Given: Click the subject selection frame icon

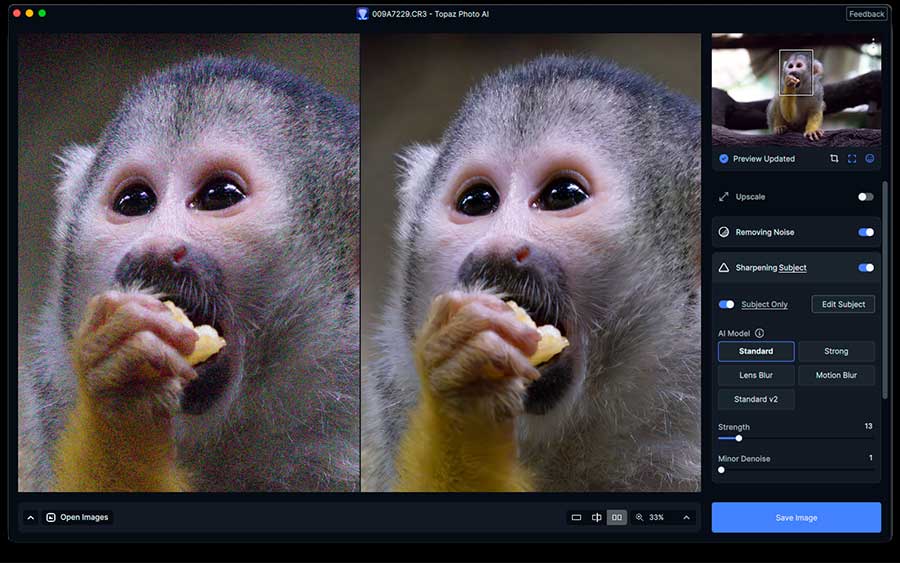Looking at the screenshot, I should 852,158.
